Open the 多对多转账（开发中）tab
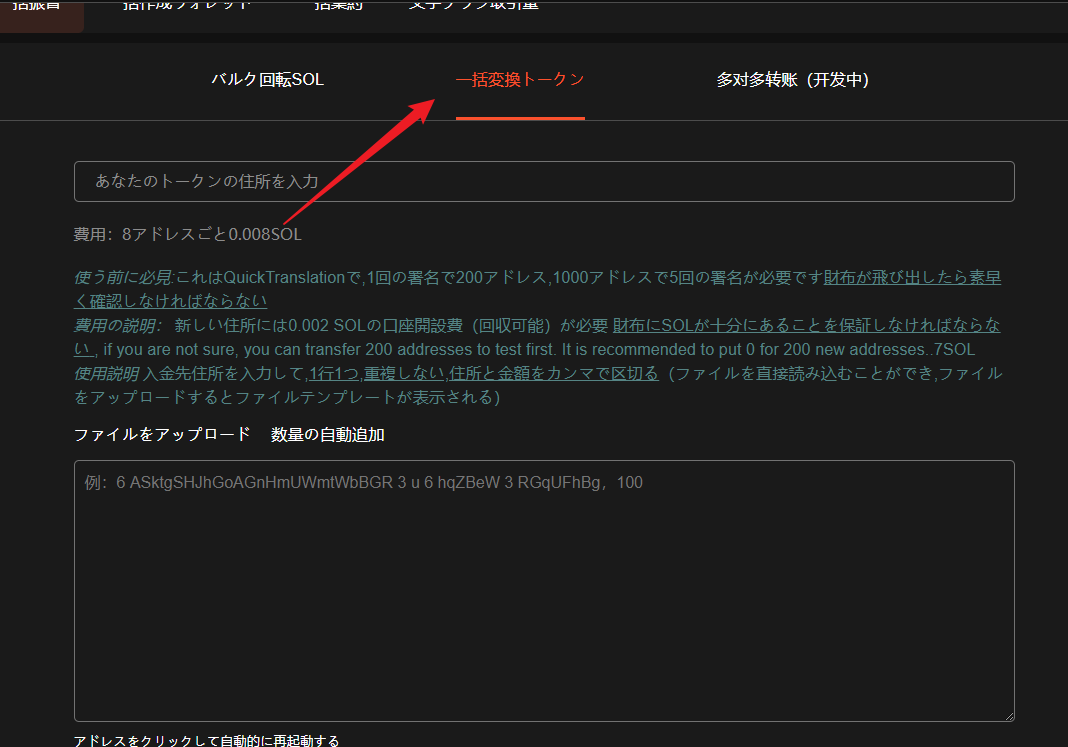 (x=792, y=80)
